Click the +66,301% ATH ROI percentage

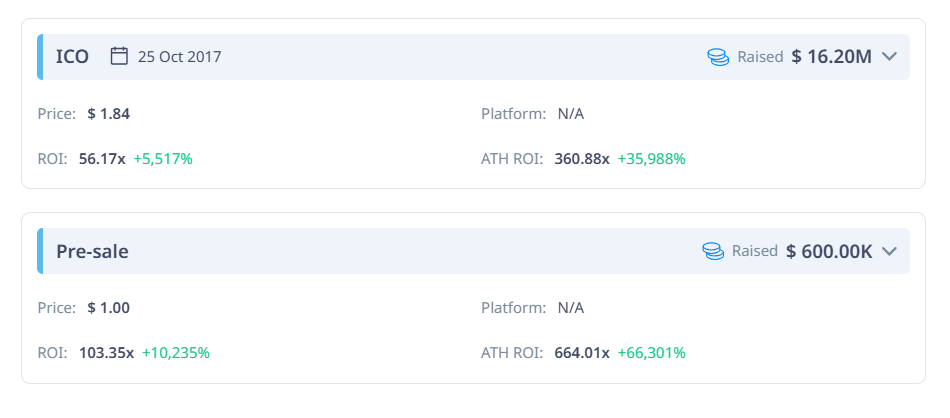651,353
